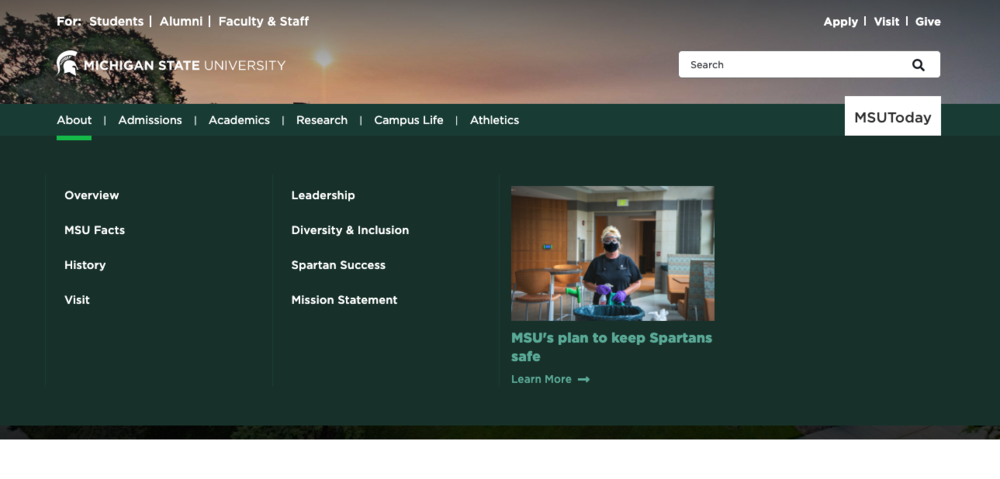
Task: Open the Spartan Success page
Action: pyautogui.click(x=339, y=265)
